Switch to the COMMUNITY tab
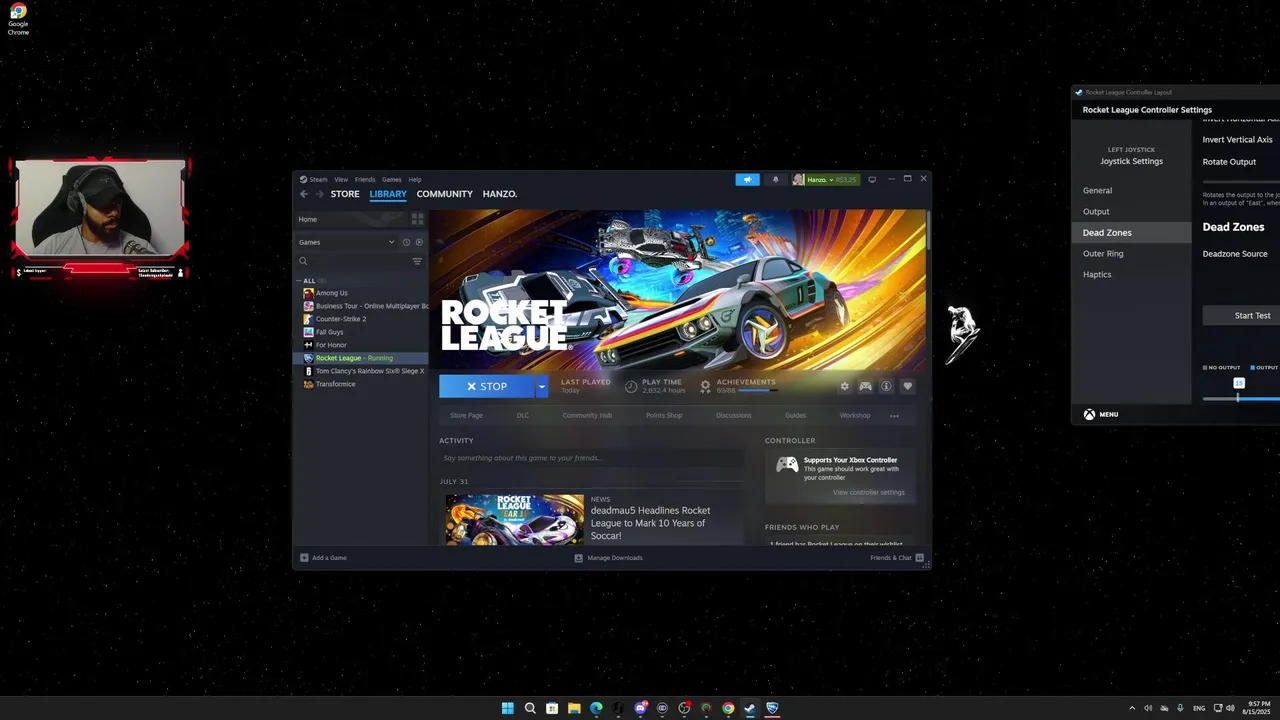Screen dimensions: 1280x720 pyautogui.click(x=444, y=194)
